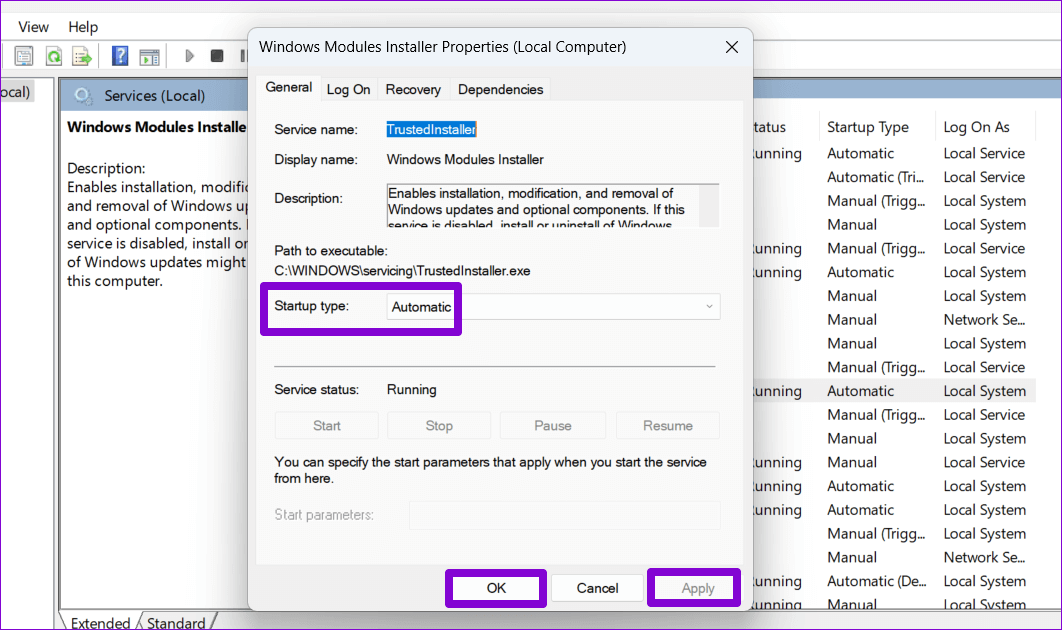The width and height of the screenshot is (1062, 630).
Task: Click the Export List toolbar icon
Action: coord(82,56)
